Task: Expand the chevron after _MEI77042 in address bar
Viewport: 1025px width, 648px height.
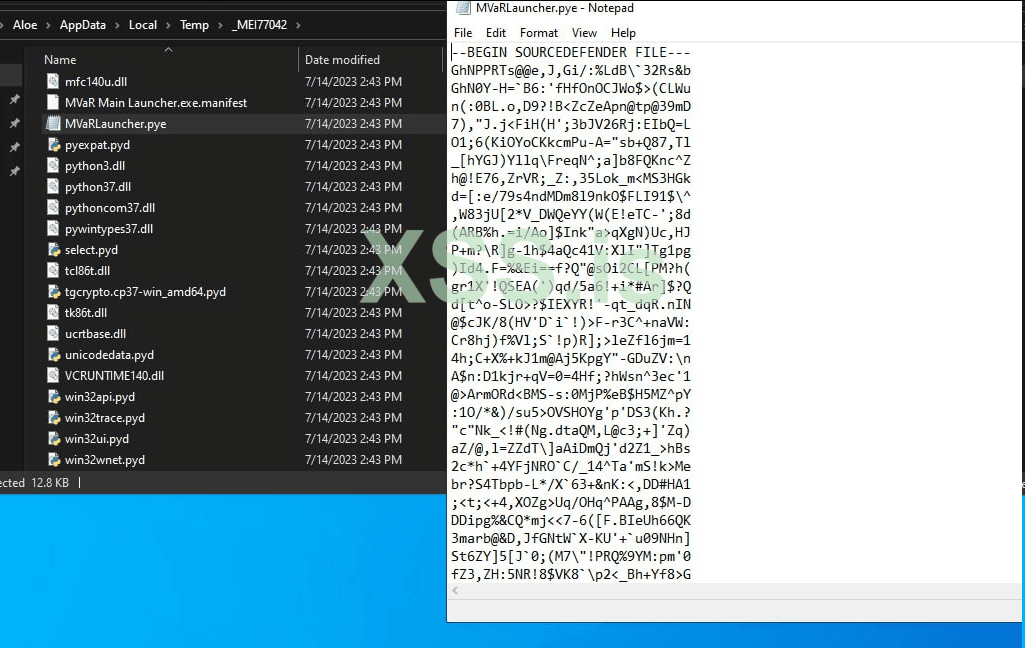Action: coord(298,25)
